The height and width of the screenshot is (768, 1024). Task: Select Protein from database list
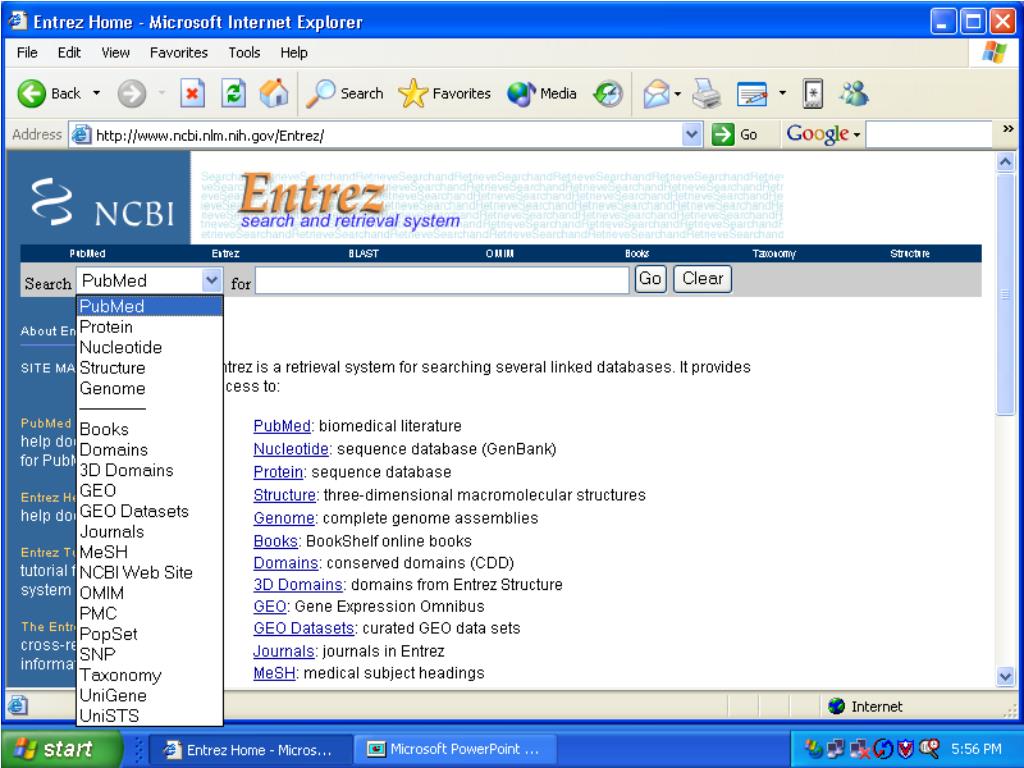tap(150, 327)
